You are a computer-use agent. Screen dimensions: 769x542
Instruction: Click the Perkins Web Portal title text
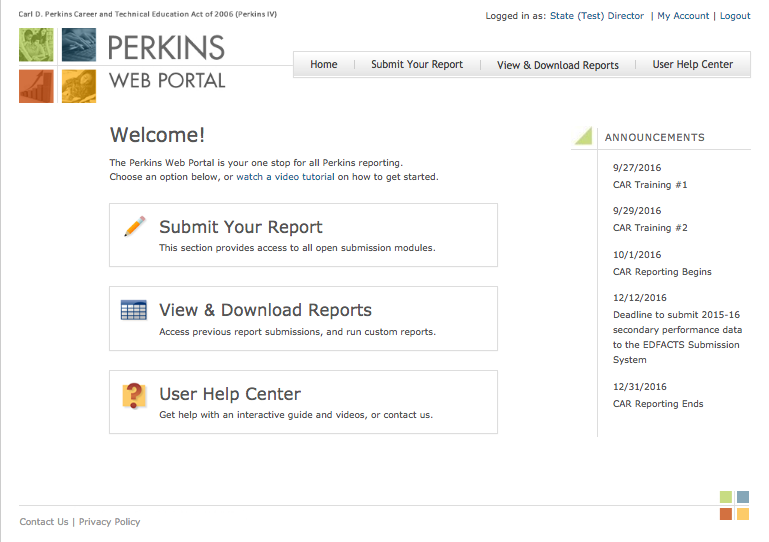click(166, 62)
